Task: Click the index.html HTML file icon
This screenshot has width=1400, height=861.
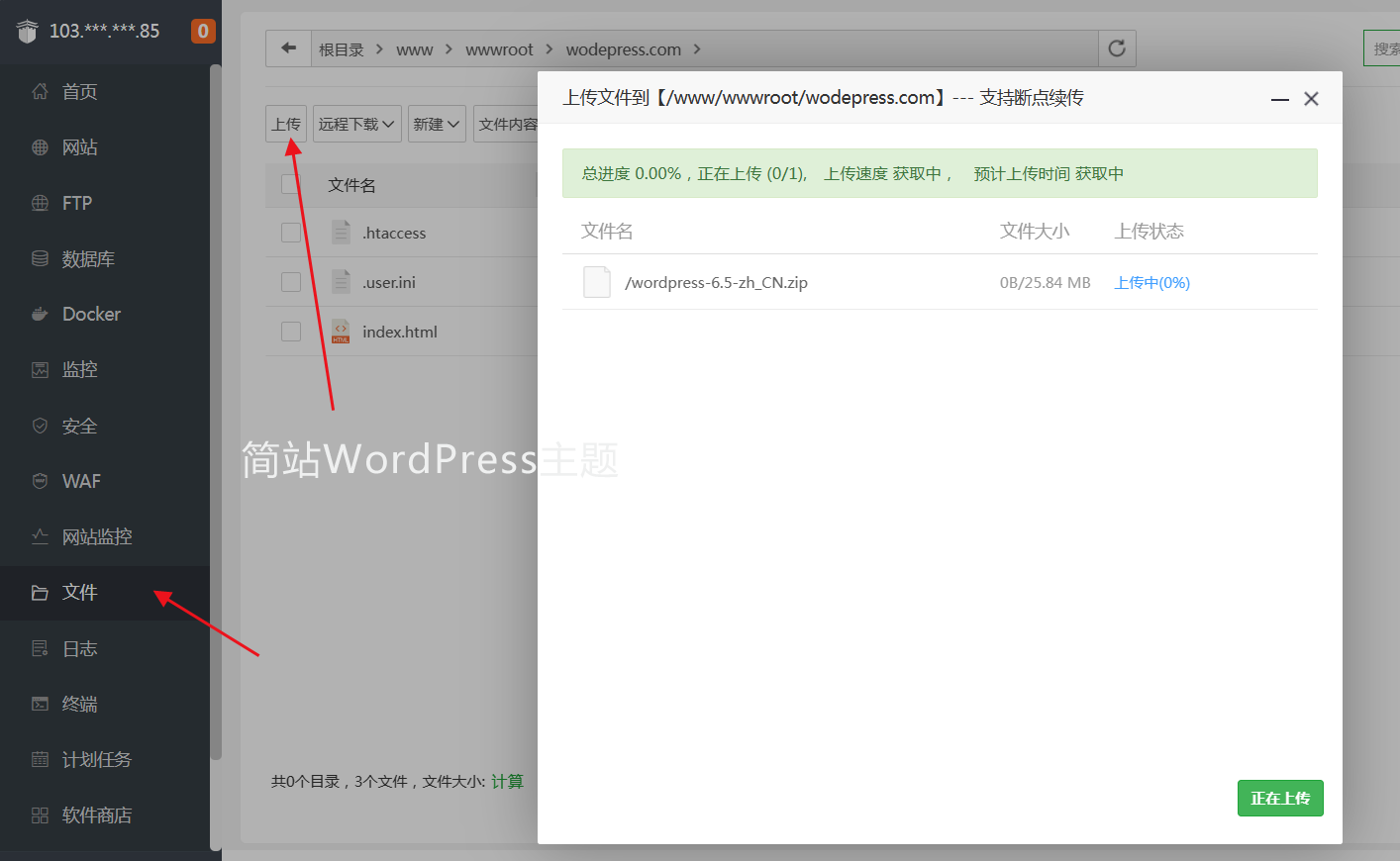Action: pyautogui.click(x=341, y=332)
